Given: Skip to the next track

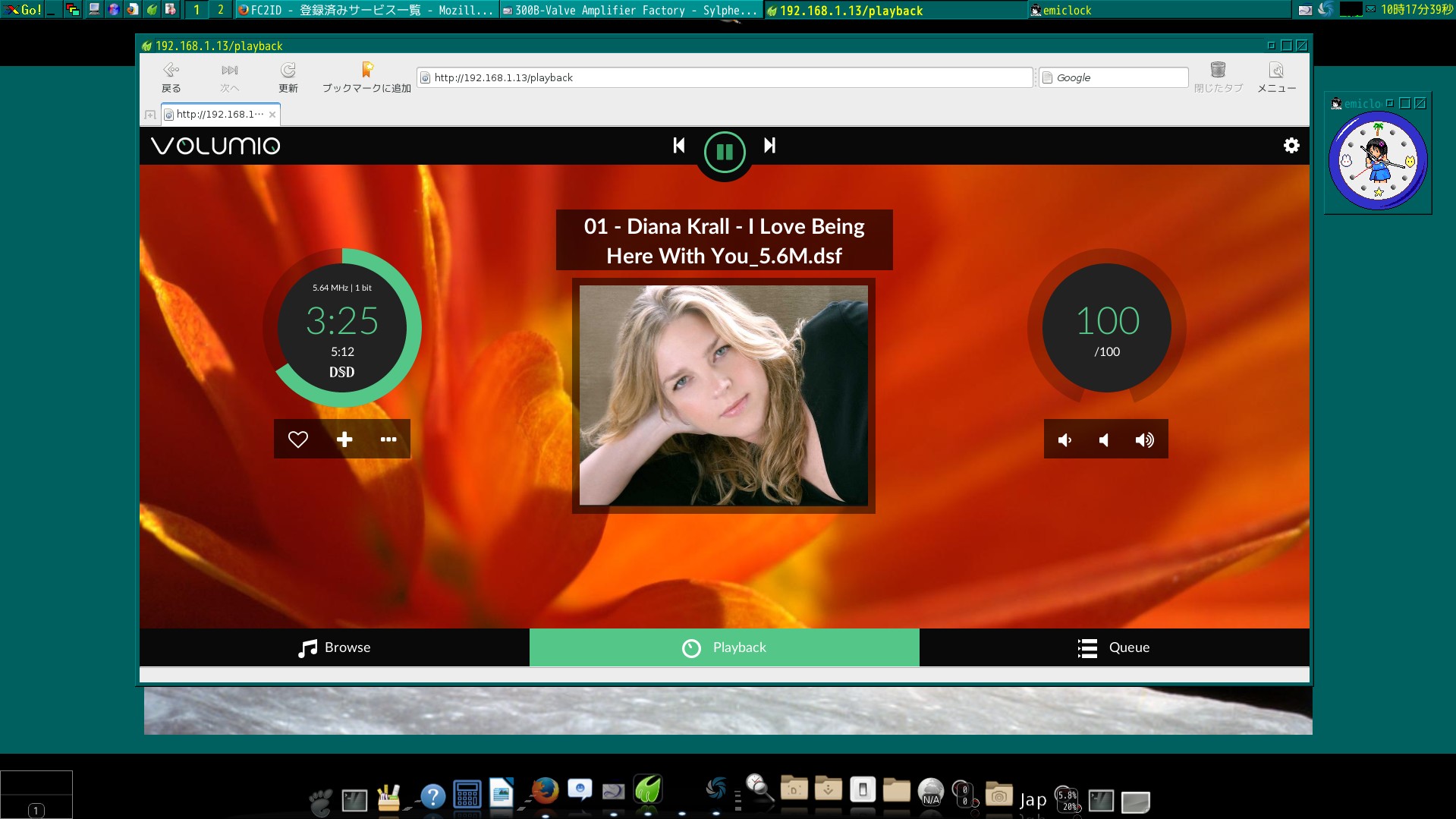Looking at the screenshot, I should pos(769,146).
